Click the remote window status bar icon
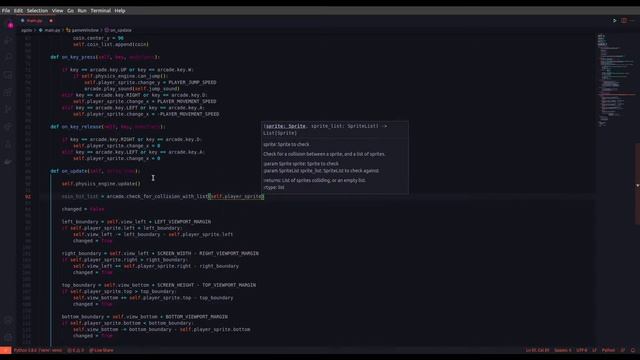Image resolution: width=640 pixels, height=360 pixels. coord(5,350)
